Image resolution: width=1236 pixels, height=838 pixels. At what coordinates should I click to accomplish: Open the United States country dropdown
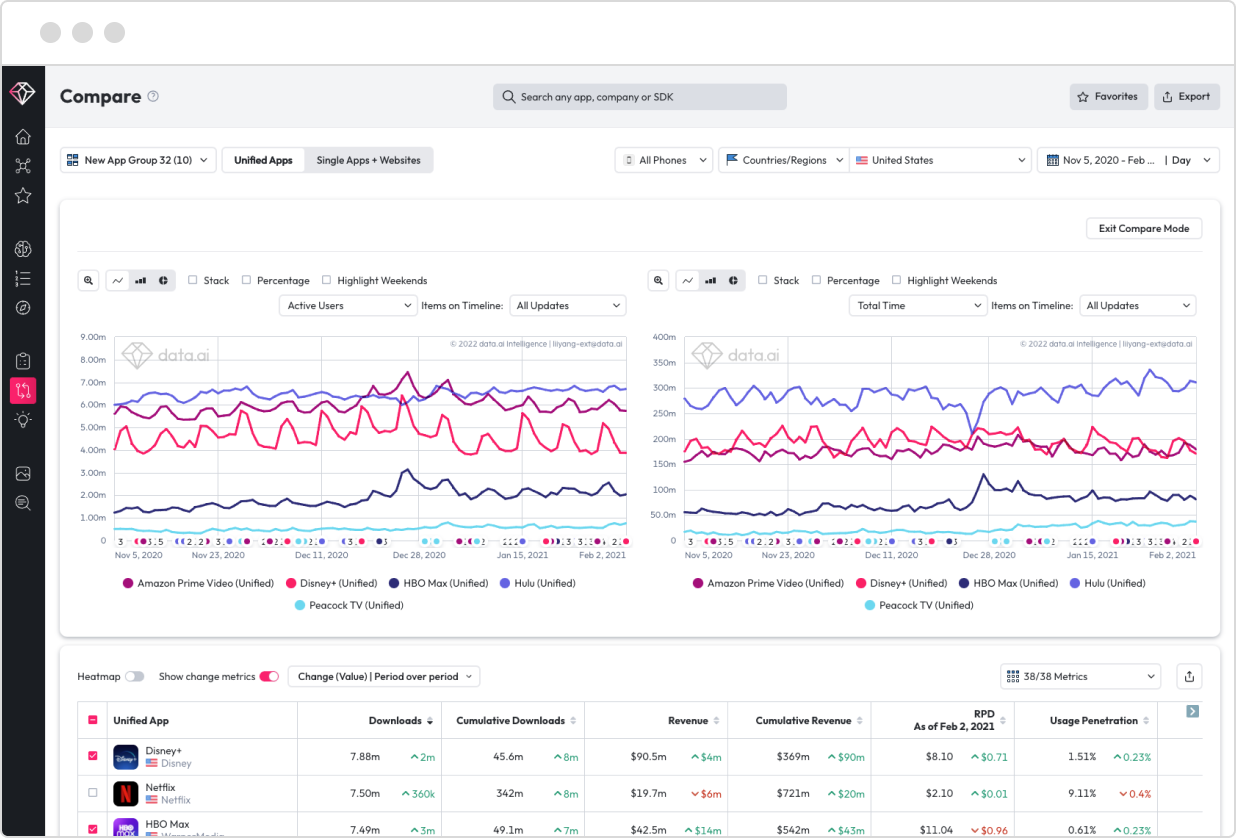[940, 160]
